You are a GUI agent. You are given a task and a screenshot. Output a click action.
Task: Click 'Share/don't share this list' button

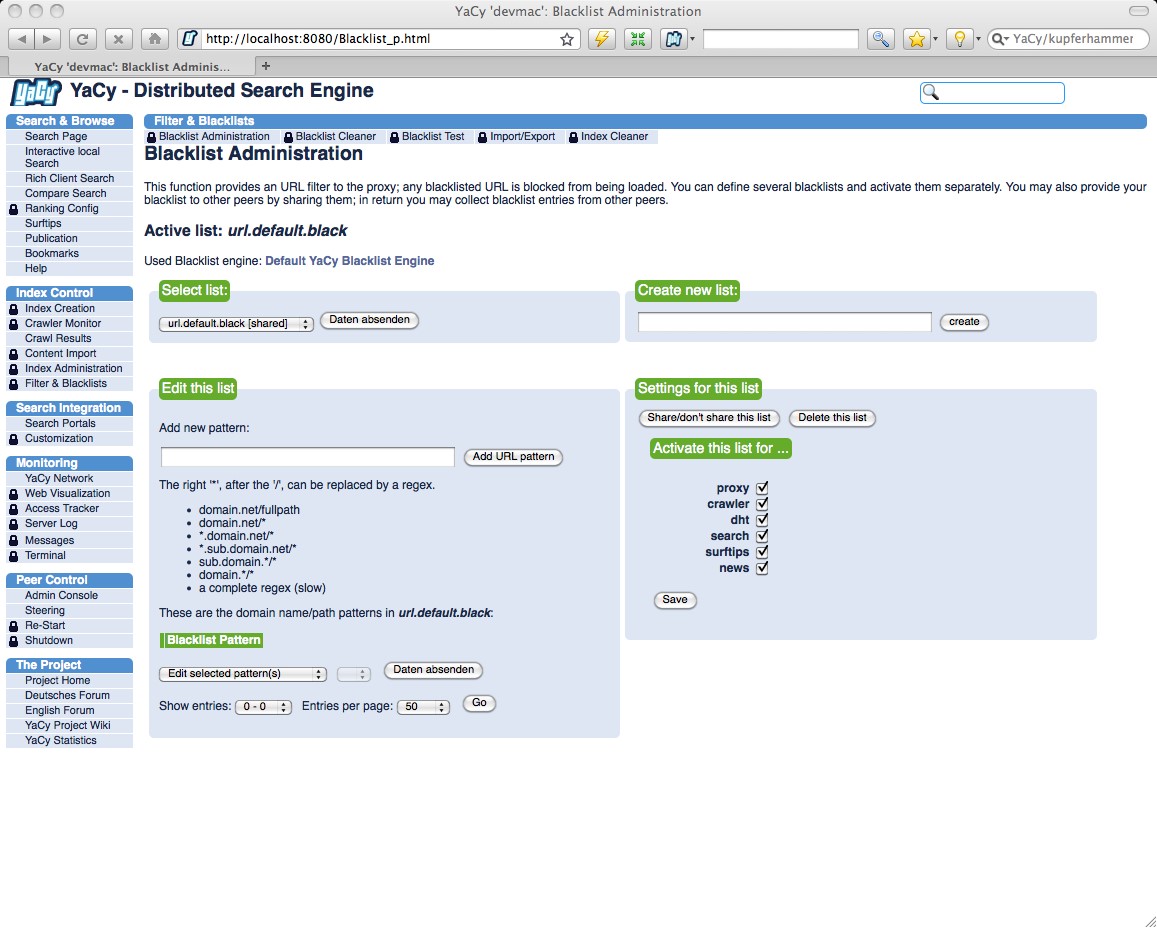[709, 418]
